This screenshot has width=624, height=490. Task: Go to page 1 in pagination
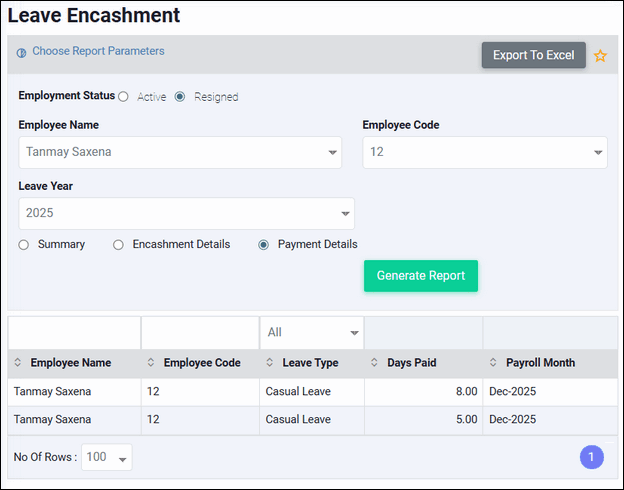591,457
